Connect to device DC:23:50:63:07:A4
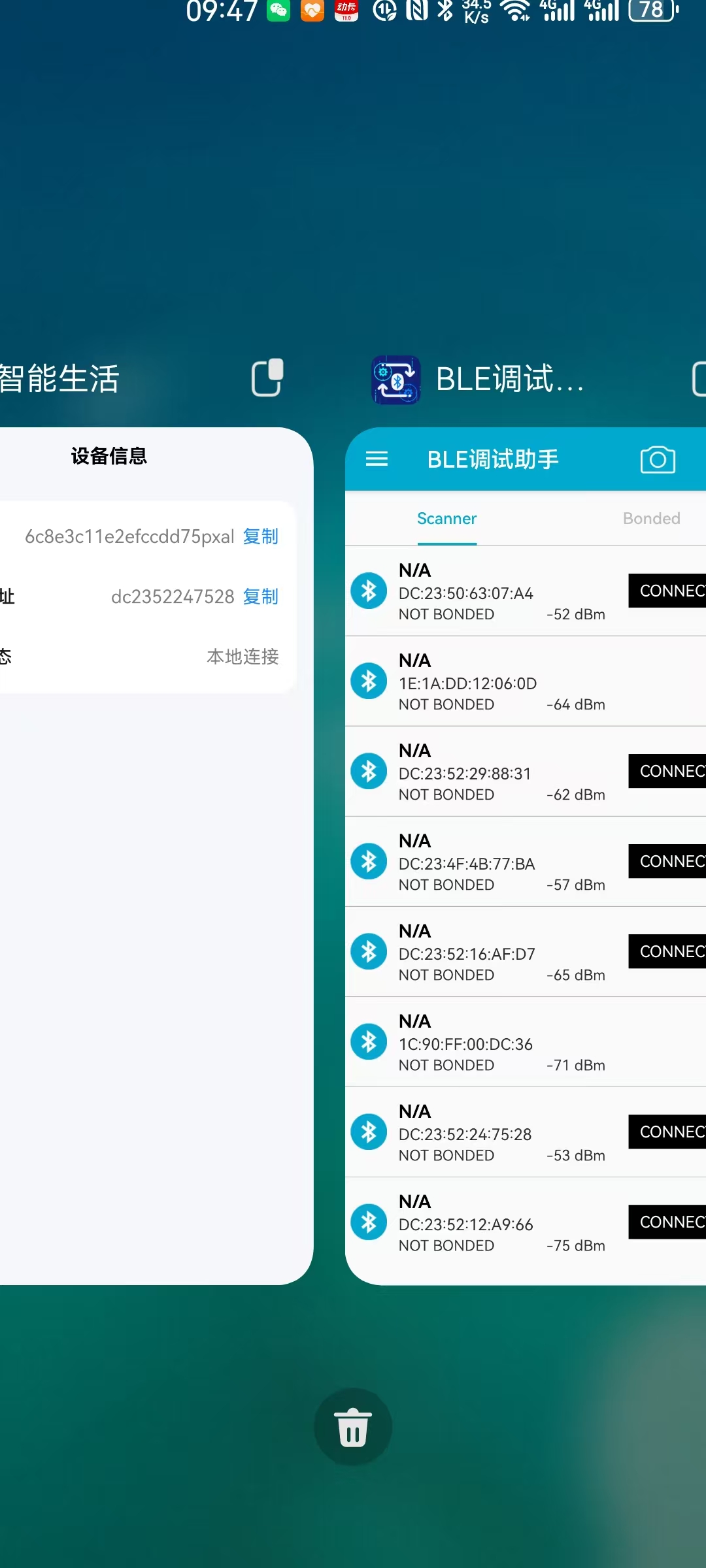The image size is (706, 1568). click(x=667, y=591)
